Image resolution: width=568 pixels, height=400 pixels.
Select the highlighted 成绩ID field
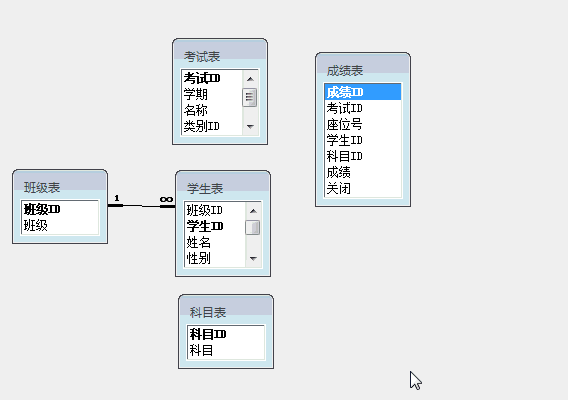(363, 92)
